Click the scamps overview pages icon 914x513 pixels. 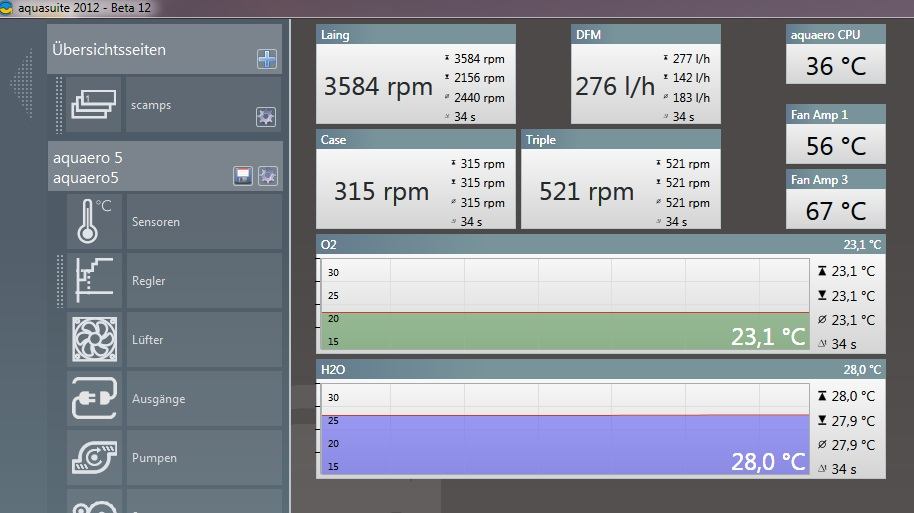(94, 105)
